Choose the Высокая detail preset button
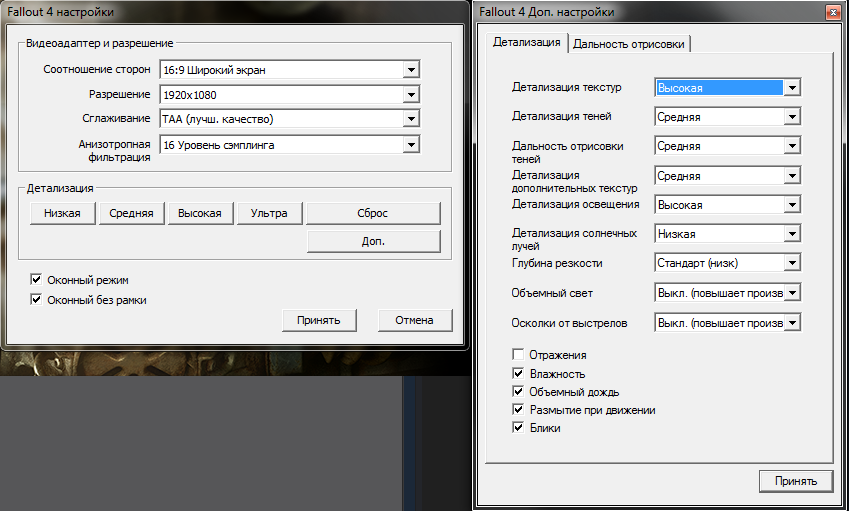The width and height of the screenshot is (849, 511). pos(200,213)
